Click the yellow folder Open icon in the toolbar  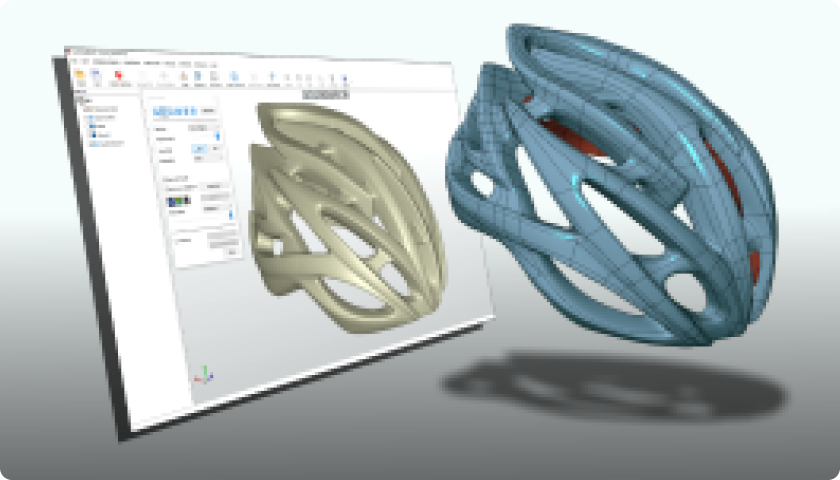(x=81, y=74)
